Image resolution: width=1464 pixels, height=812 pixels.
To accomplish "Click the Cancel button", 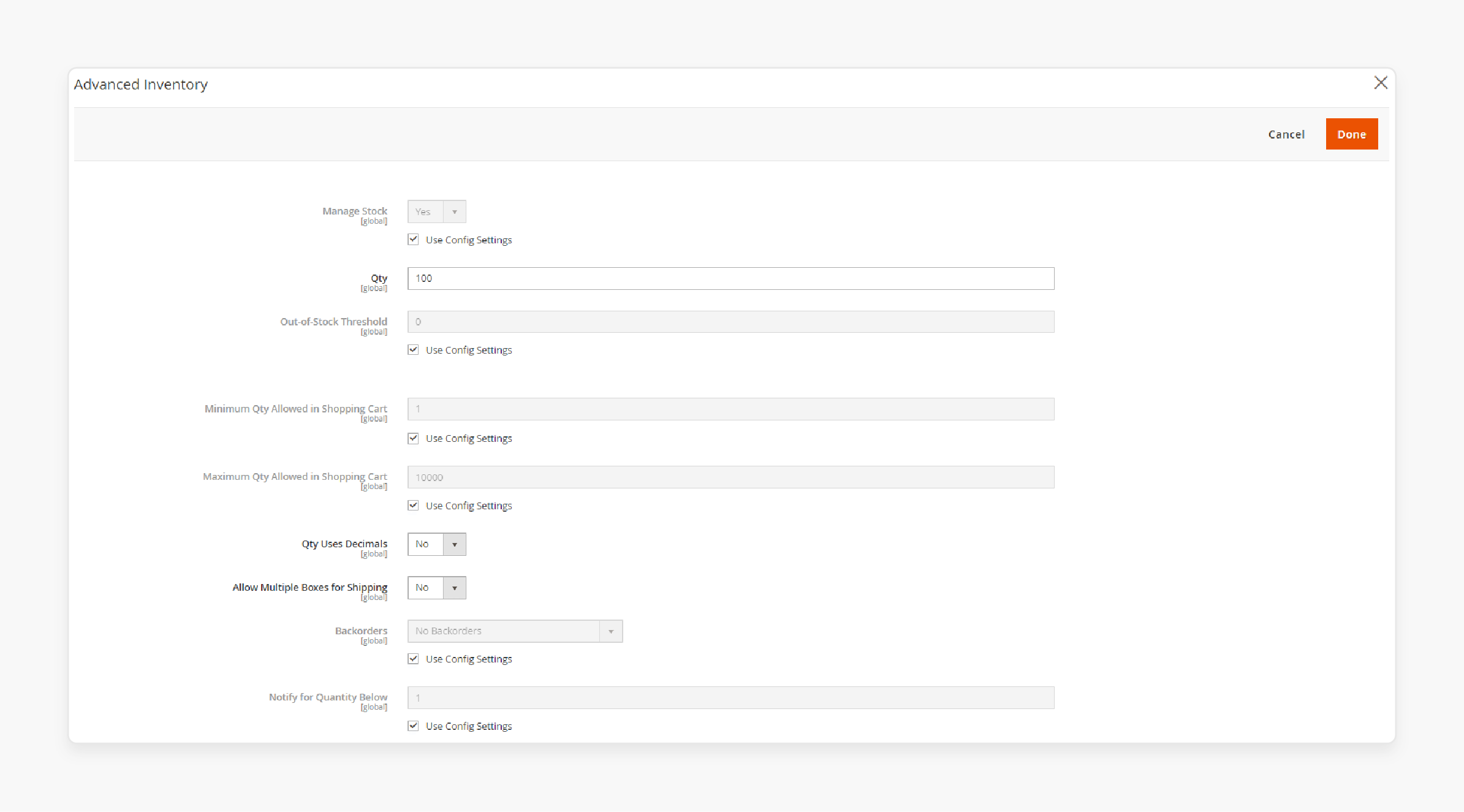I will point(1286,134).
